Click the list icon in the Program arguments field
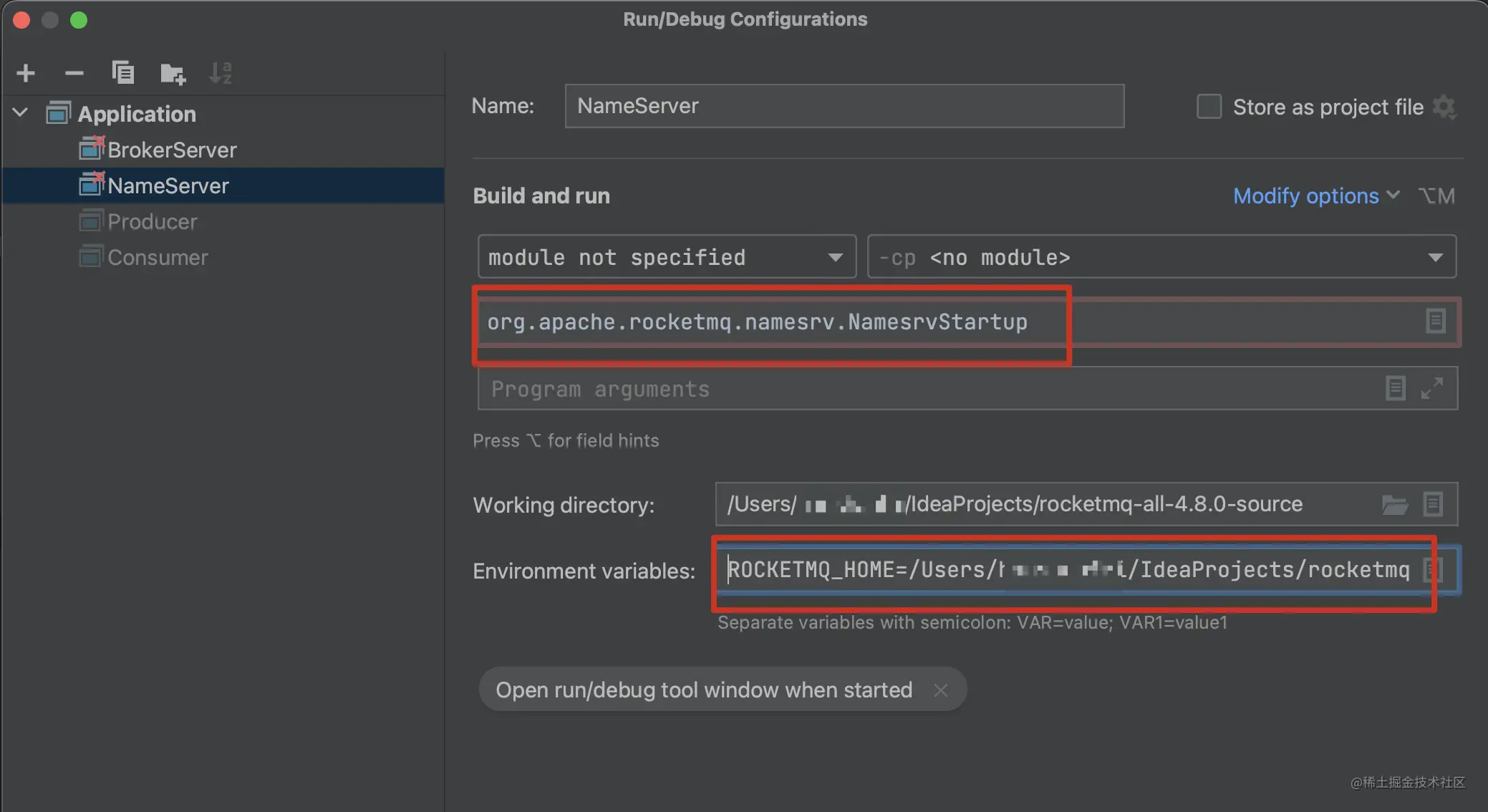The height and width of the screenshot is (812, 1488). click(1395, 389)
